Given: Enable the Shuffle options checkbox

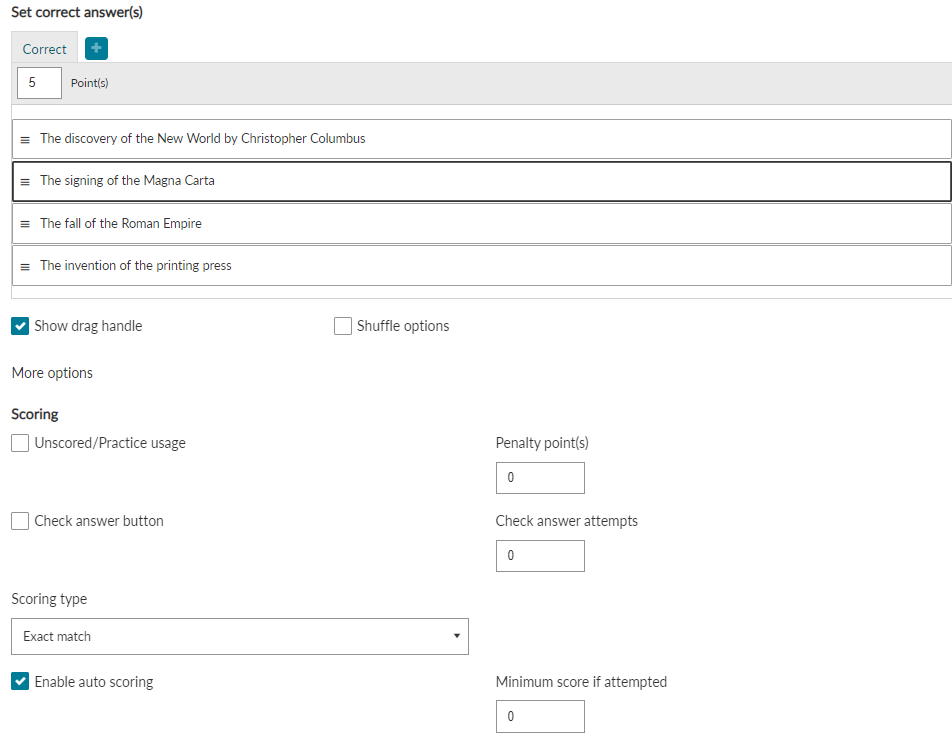Looking at the screenshot, I should point(343,326).
